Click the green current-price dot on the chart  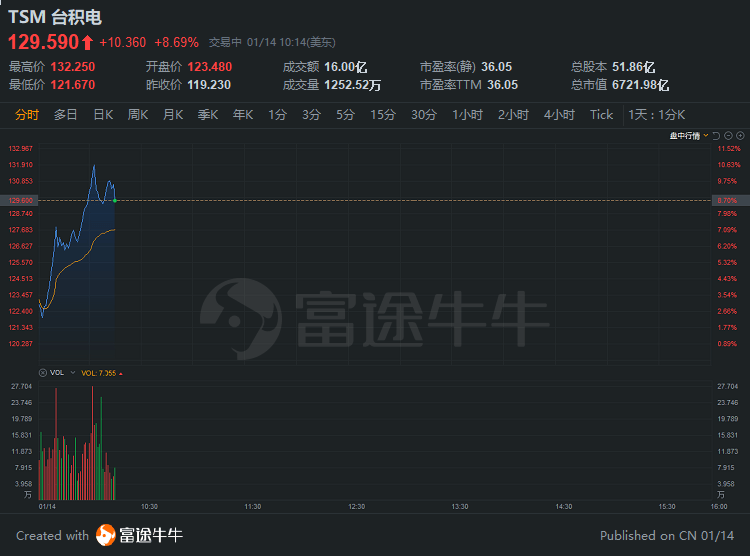[x=115, y=200]
